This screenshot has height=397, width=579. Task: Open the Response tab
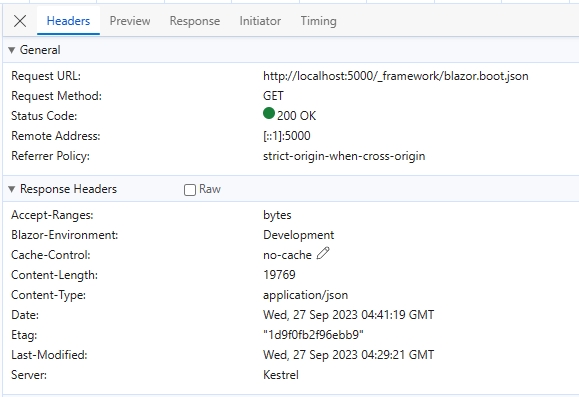[x=195, y=21]
